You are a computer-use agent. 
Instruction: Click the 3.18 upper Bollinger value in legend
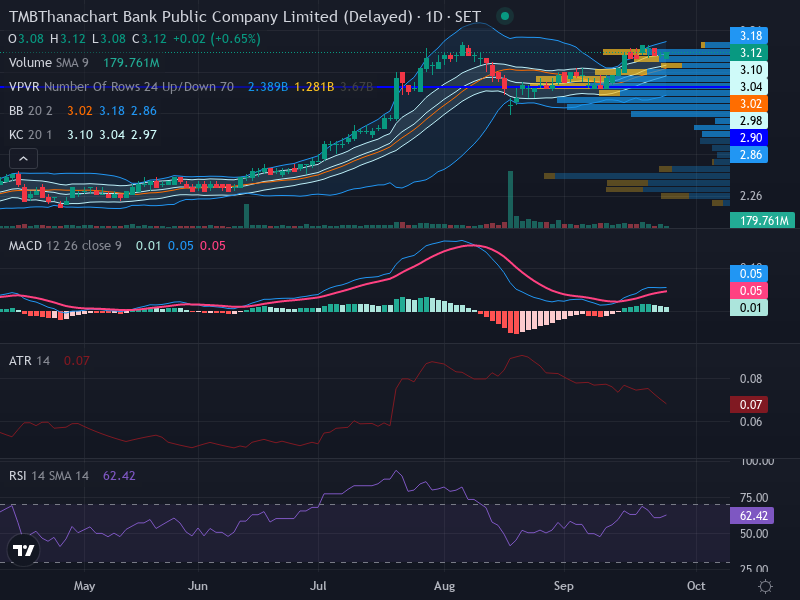[x=111, y=111]
